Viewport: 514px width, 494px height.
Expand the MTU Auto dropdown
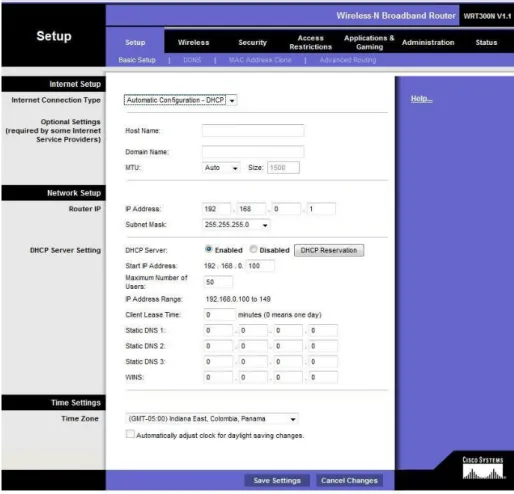pos(221,168)
